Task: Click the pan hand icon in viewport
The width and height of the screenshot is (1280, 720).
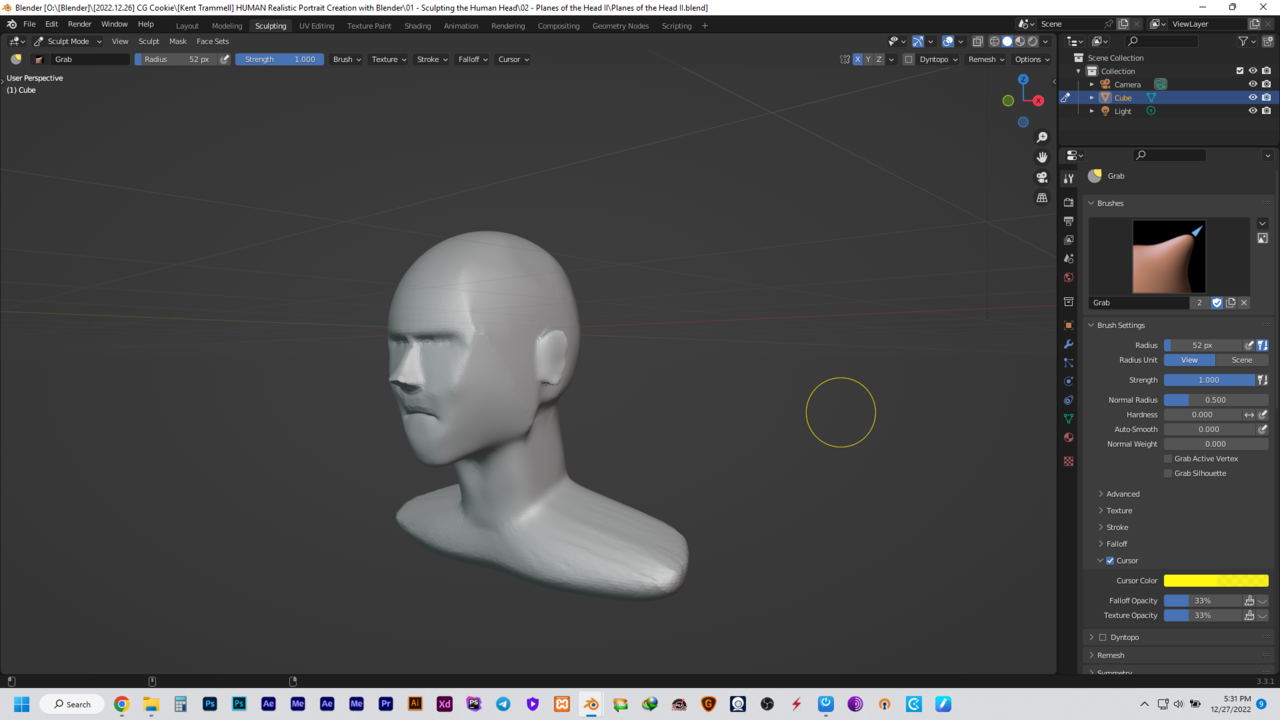Action: coord(1042,157)
